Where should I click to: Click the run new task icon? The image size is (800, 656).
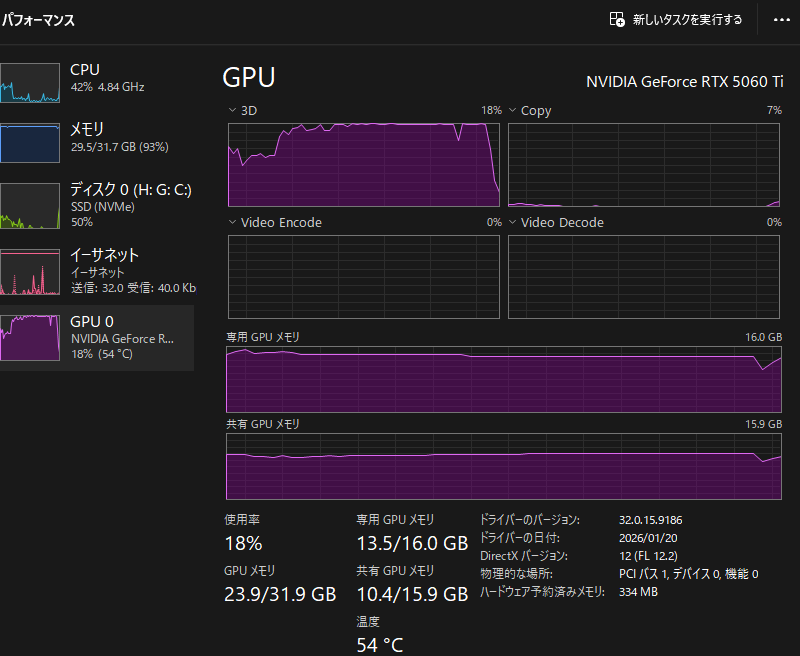617,19
